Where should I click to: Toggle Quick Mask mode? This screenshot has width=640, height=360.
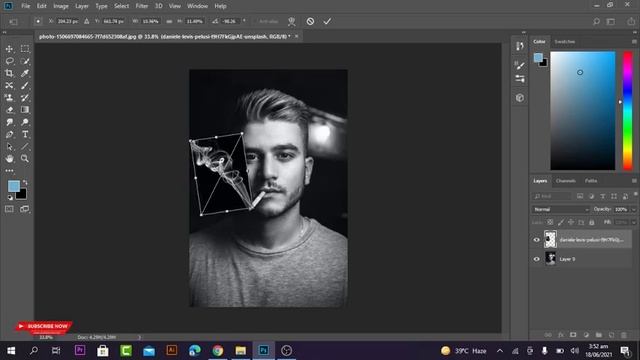click(9, 209)
